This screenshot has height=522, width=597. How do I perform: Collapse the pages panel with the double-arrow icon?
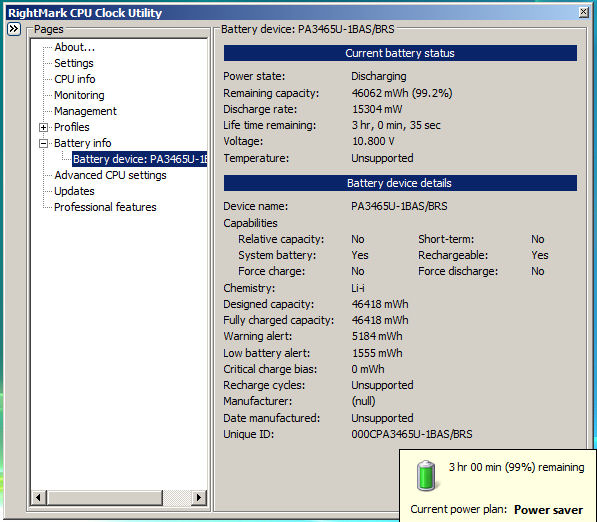pos(14,29)
